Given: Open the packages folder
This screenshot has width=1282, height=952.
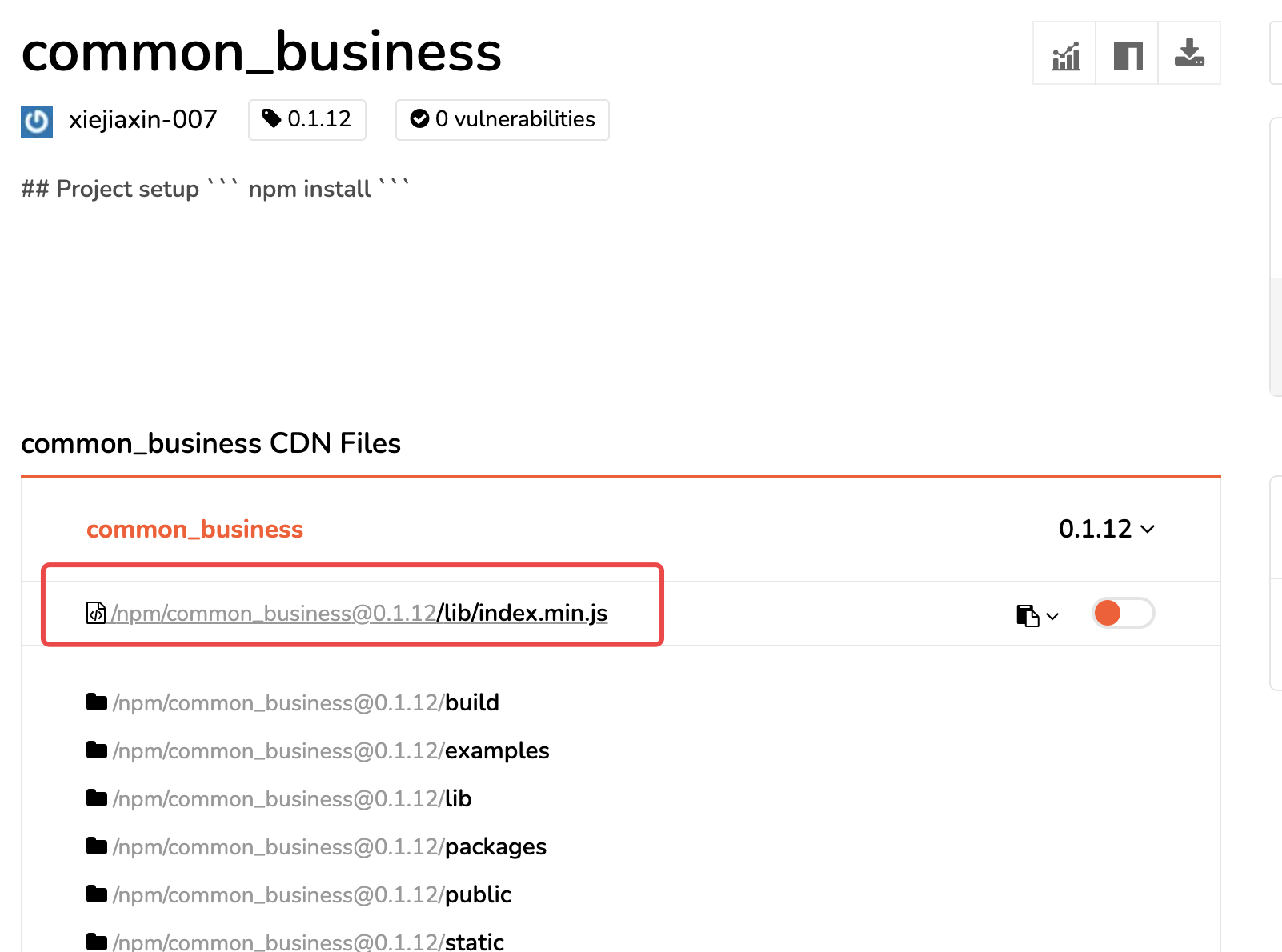Looking at the screenshot, I should (330, 846).
